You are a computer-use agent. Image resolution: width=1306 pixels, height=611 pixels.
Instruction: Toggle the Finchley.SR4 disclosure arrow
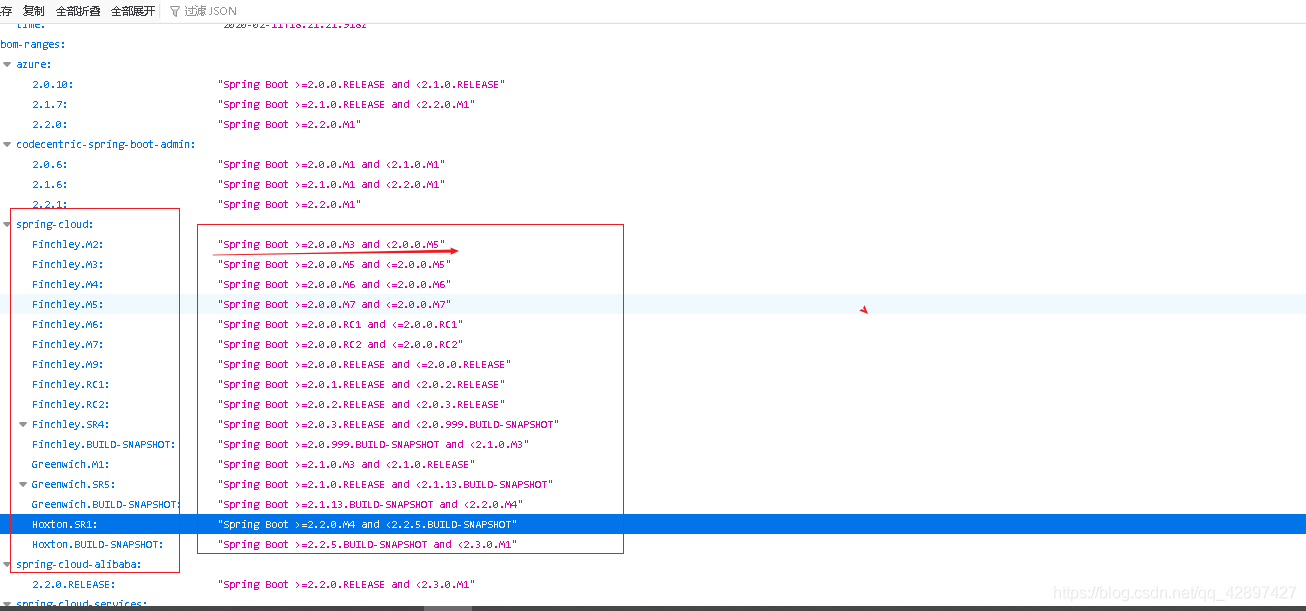pyautogui.click(x=23, y=424)
